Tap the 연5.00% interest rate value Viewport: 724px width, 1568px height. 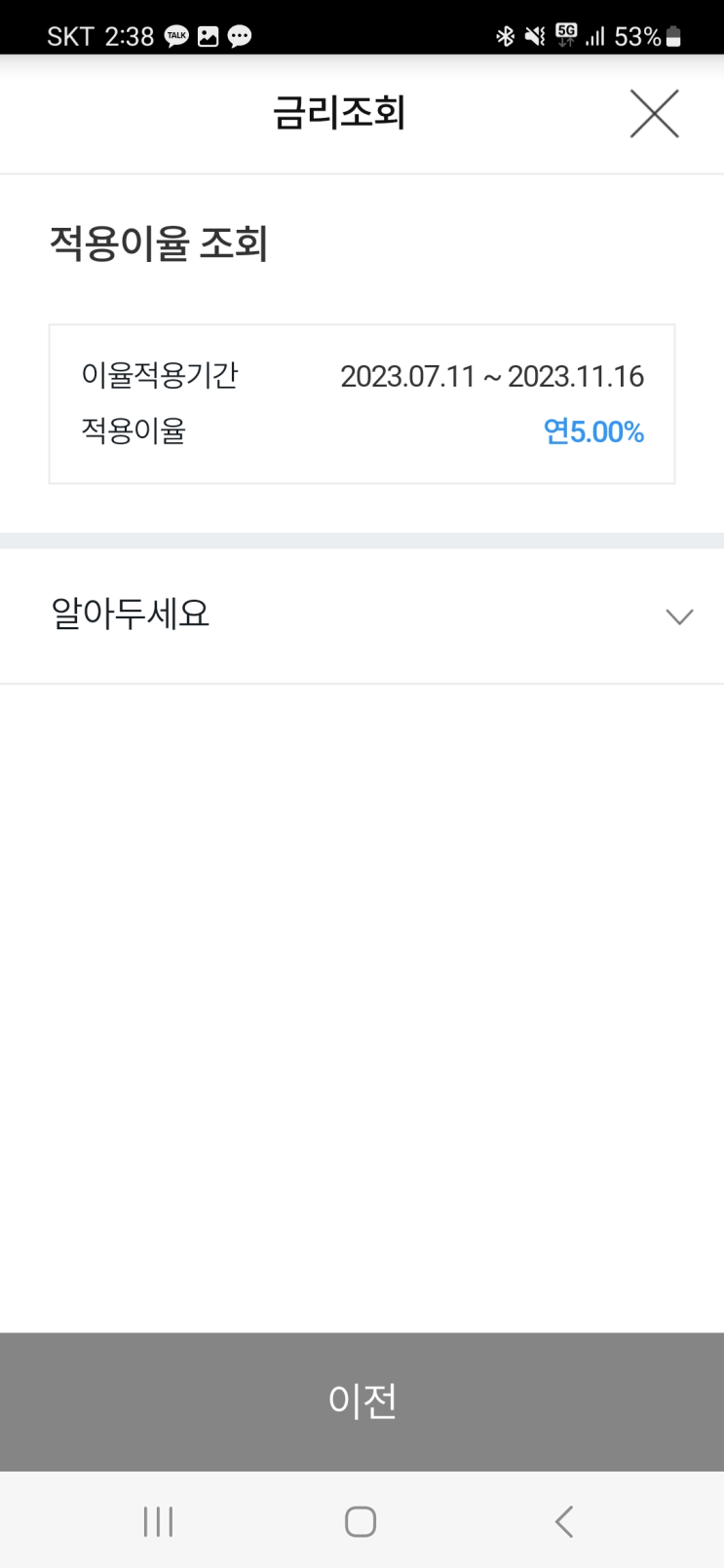click(x=593, y=431)
